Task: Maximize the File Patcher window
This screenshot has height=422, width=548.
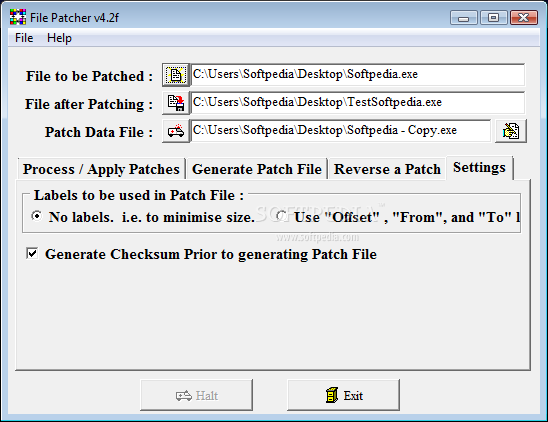Action: 494,17
